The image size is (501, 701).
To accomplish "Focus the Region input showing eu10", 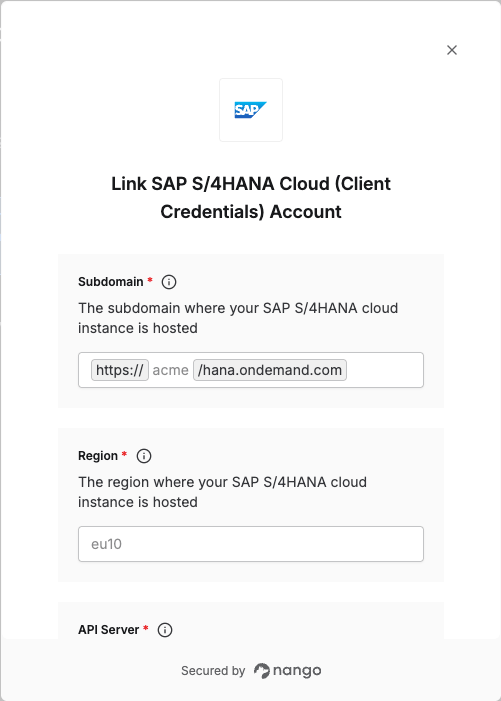I will pos(251,544).
